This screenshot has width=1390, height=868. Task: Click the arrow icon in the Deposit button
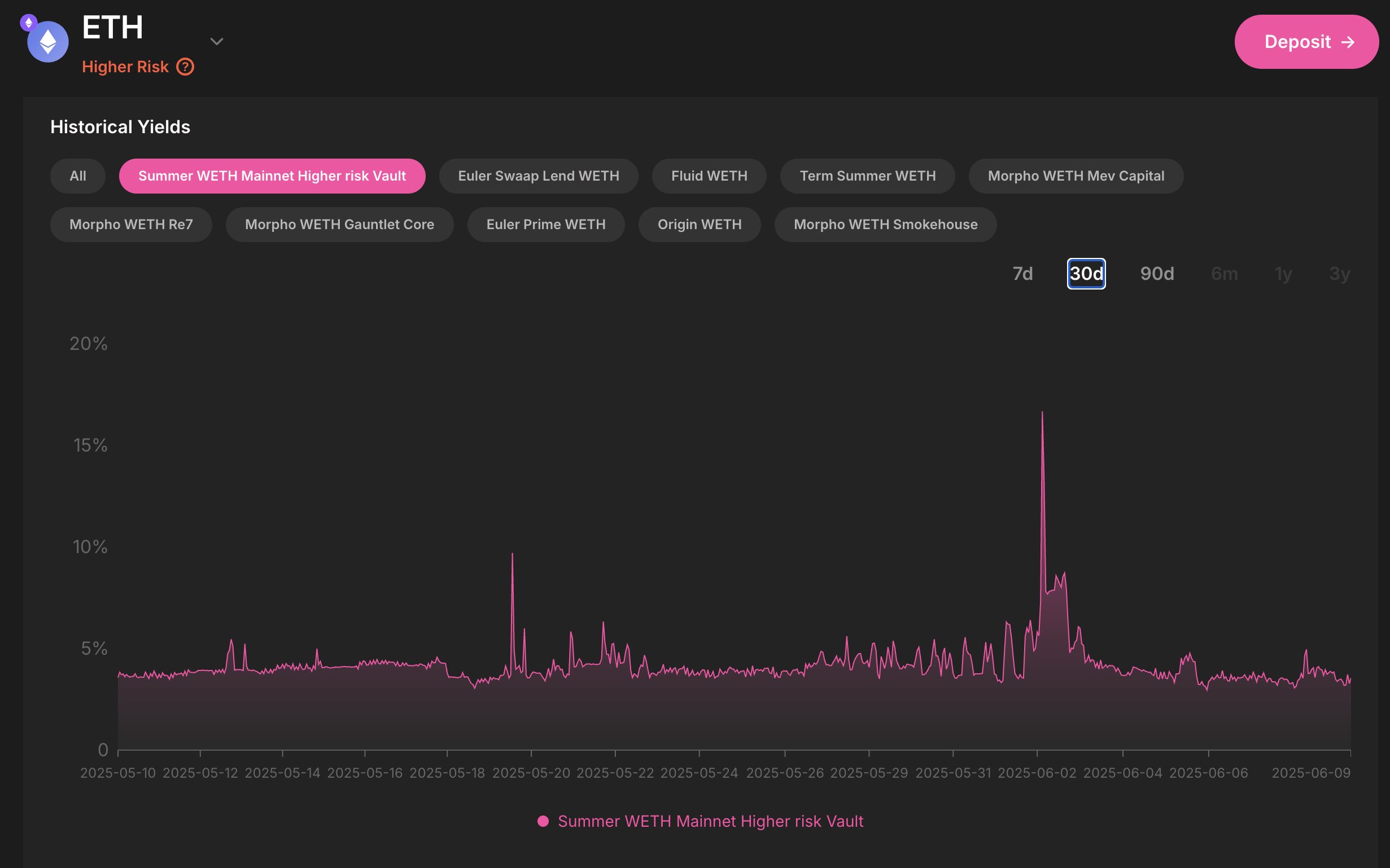1348,42
